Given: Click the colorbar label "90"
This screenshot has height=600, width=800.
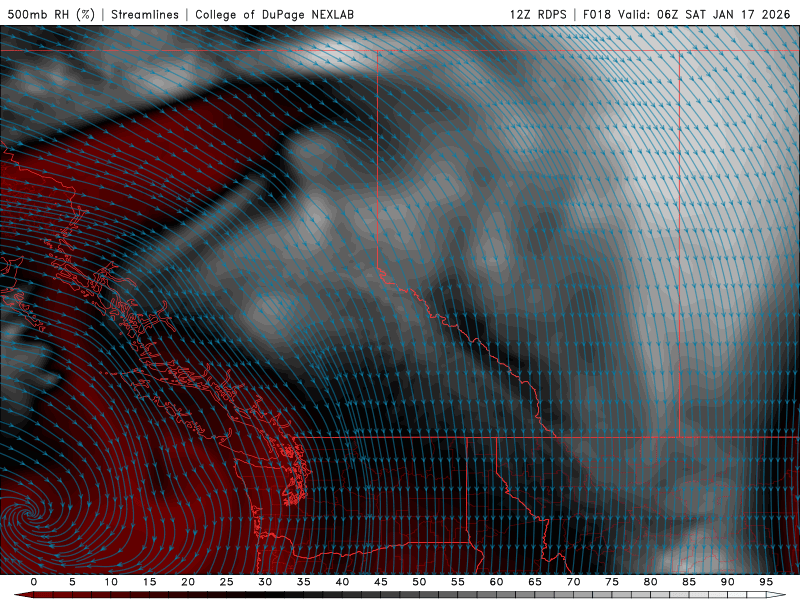Looking at the screenshot, I should (x=727, y=582).
